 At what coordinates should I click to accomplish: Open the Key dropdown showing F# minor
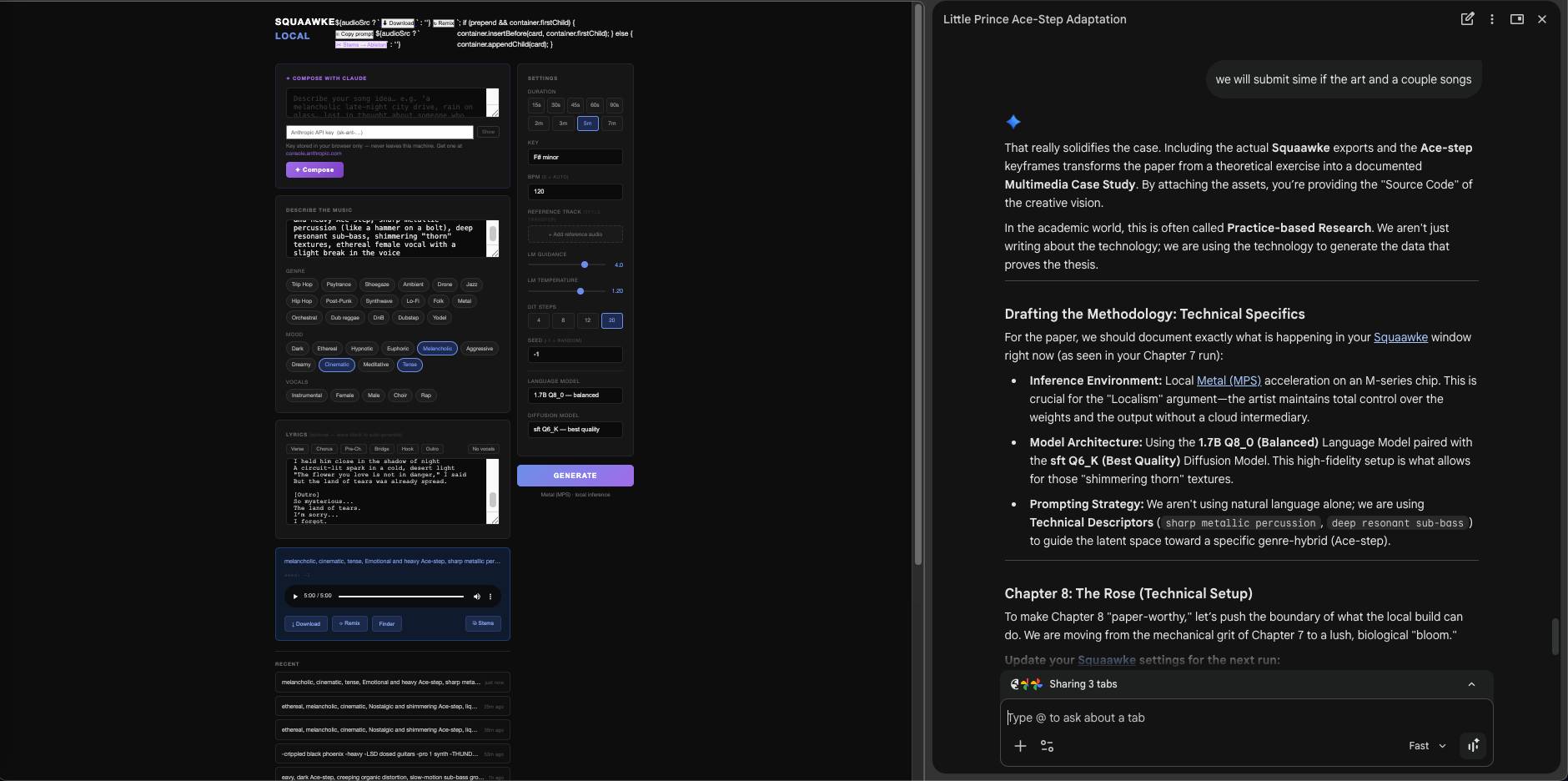tap(575, 157)
